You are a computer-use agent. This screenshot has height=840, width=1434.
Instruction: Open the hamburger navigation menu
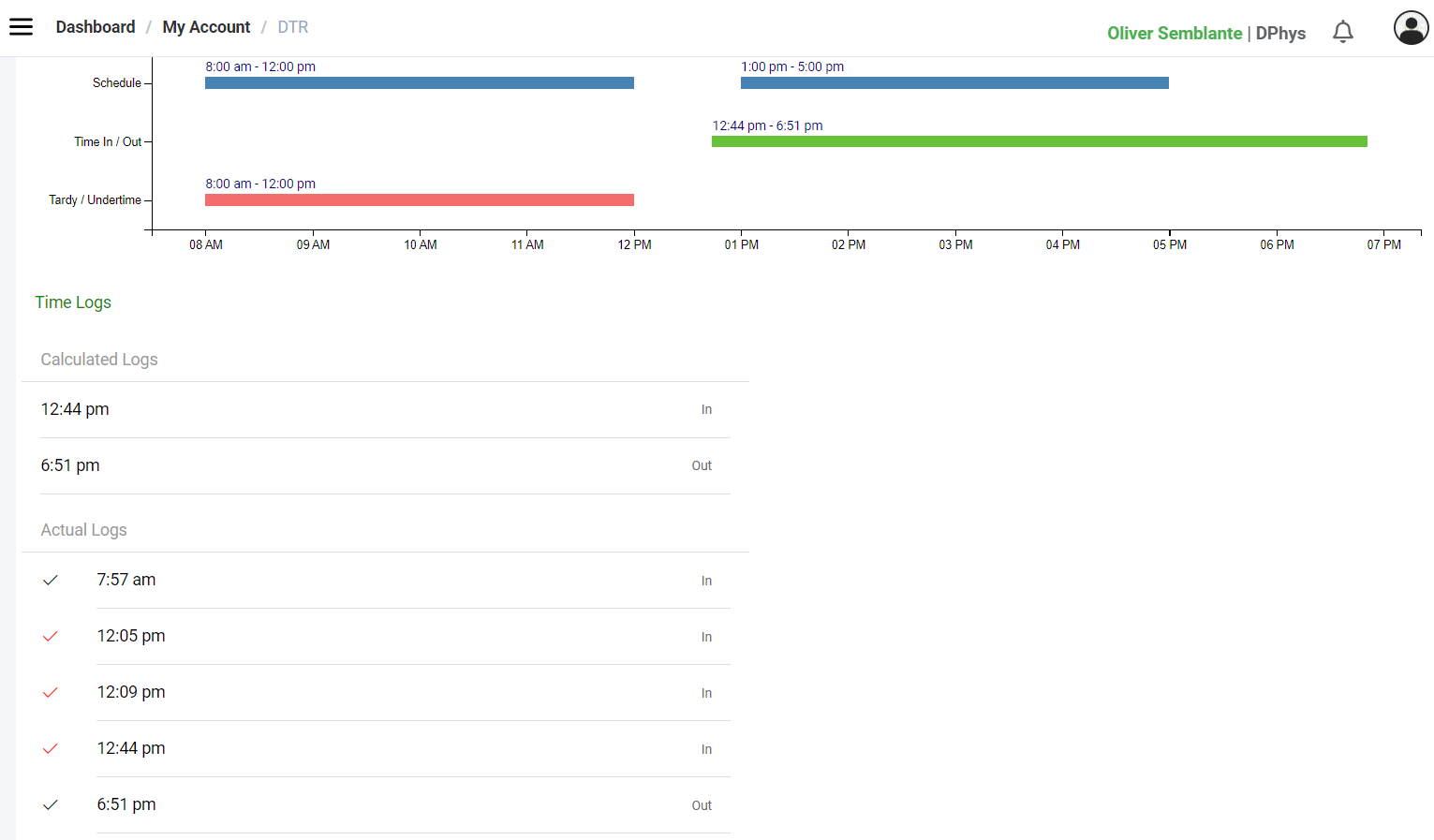pyautogui.click(x=21, y=27)
